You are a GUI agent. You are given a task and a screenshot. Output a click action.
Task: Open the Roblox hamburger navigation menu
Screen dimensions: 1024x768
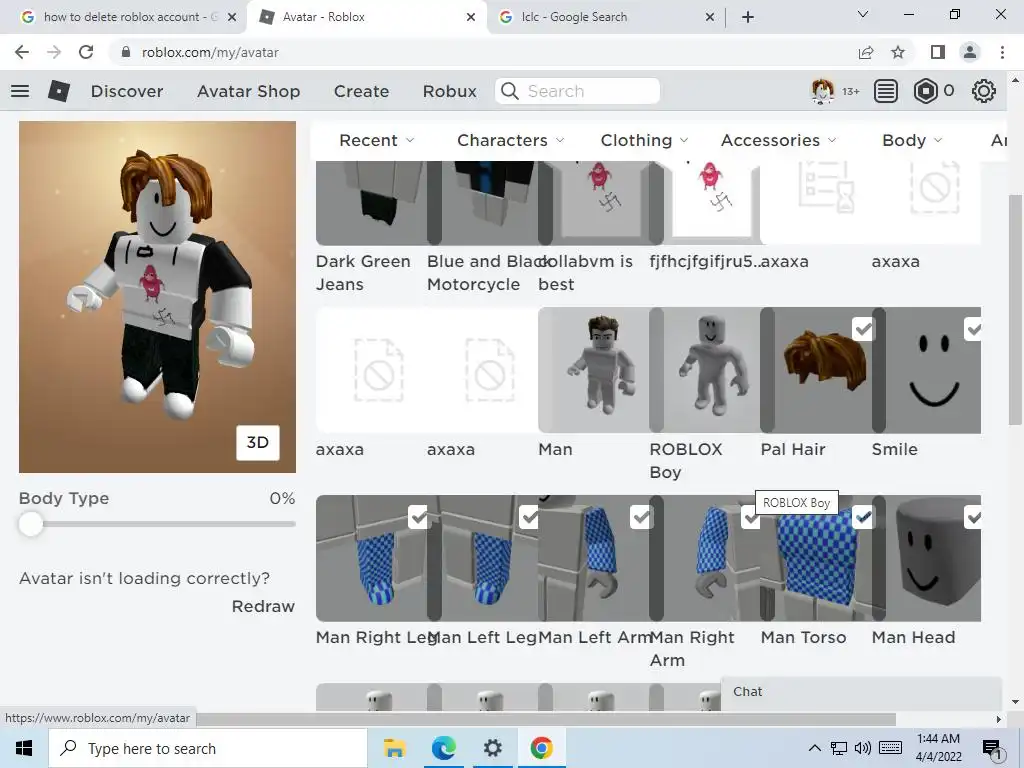tap(20, 91)
